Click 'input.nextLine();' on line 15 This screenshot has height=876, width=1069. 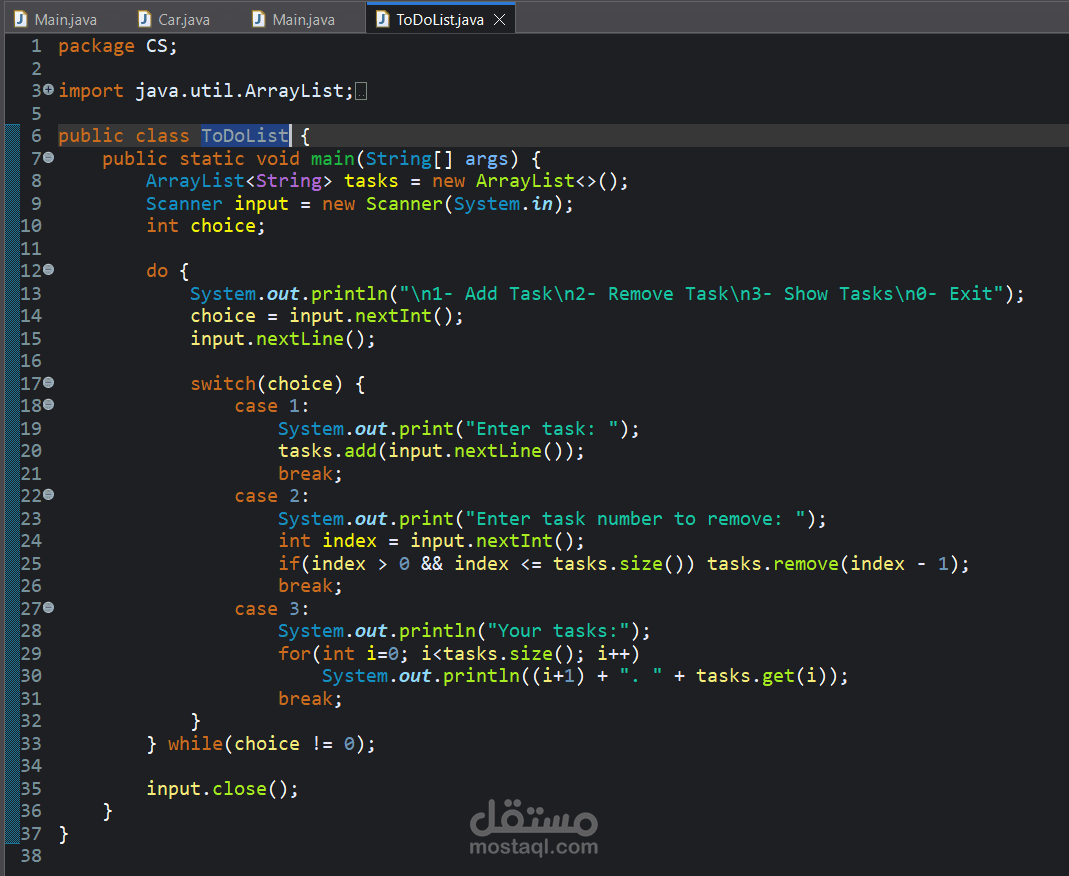coord(282,339)
